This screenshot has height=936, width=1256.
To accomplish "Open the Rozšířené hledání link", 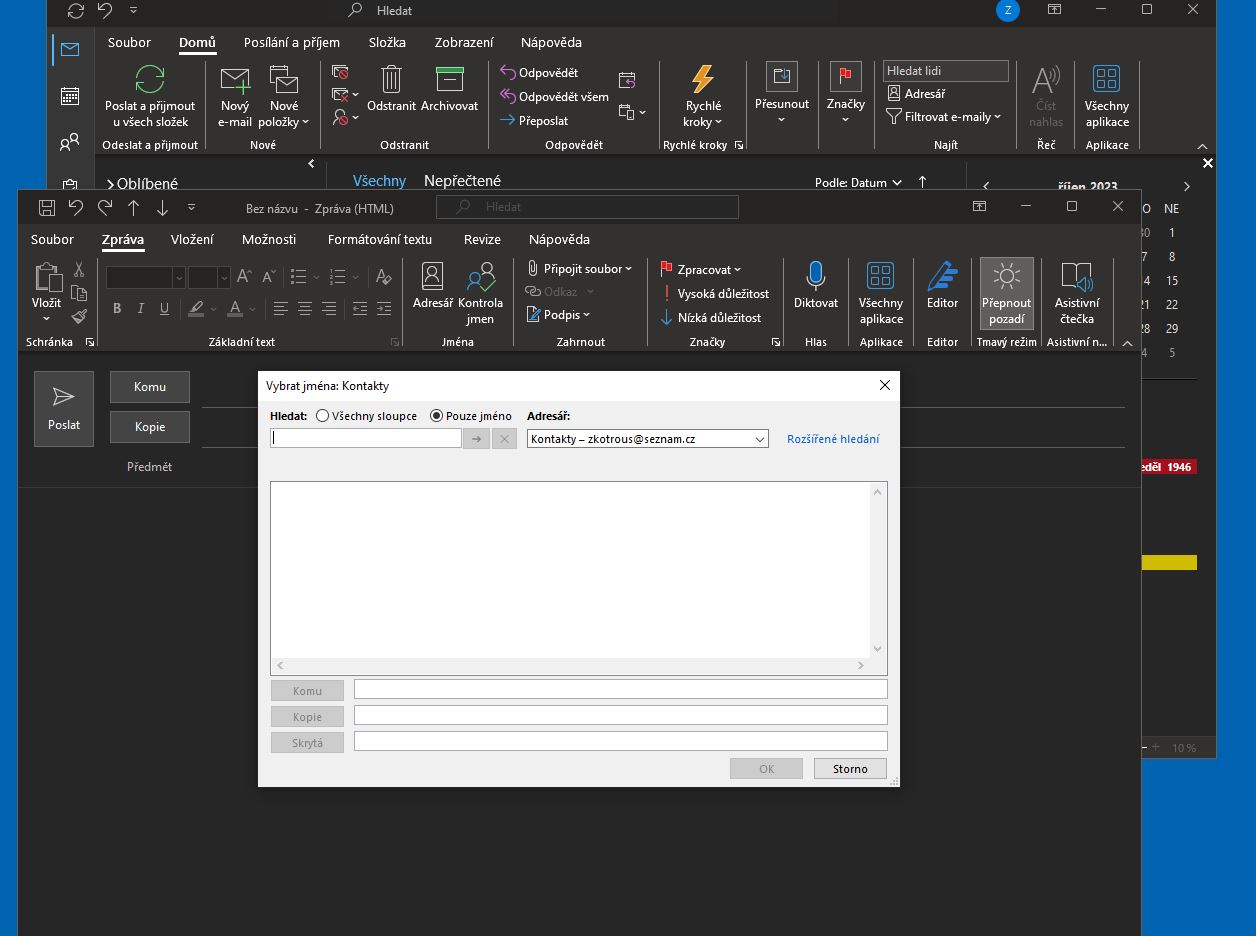I will tap(833, 439).
